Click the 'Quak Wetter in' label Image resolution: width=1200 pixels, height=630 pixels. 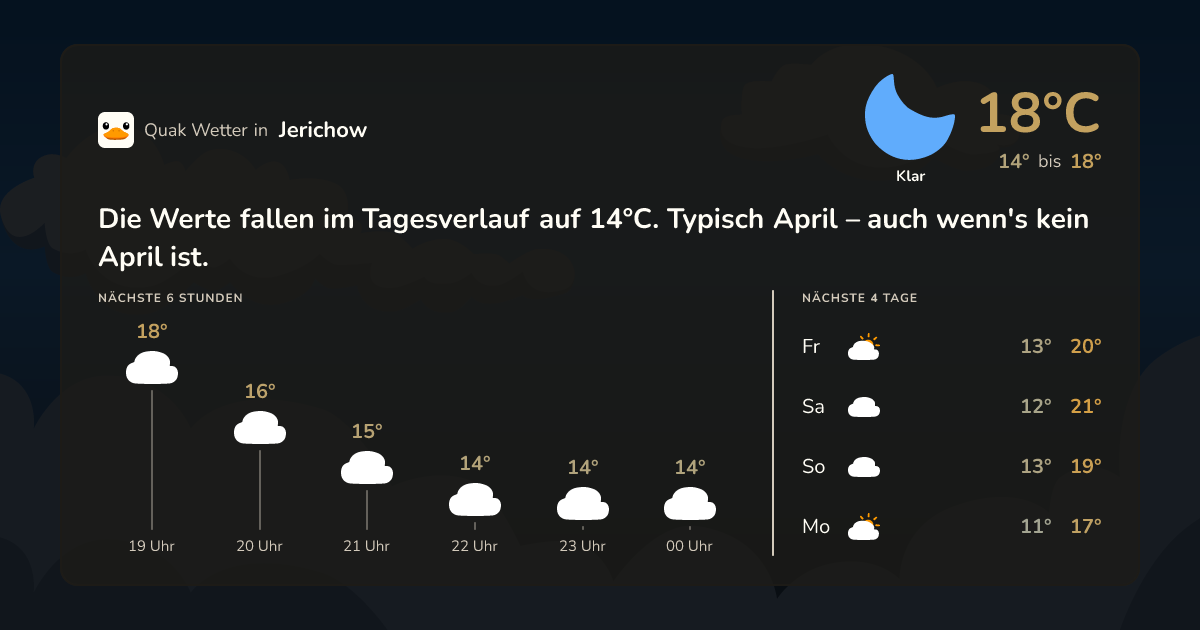206,130
